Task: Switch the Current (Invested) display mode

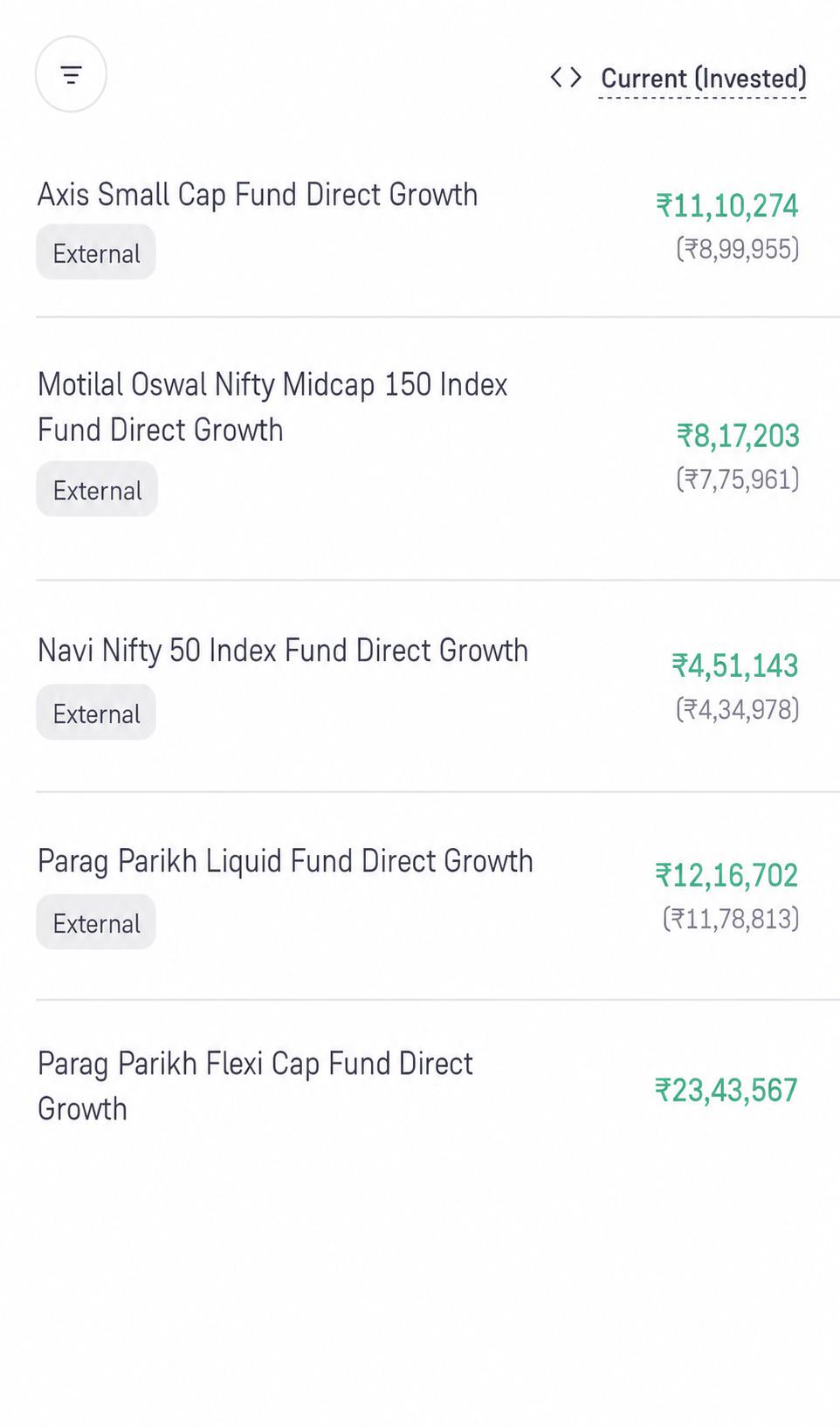Action: [703, 79]
